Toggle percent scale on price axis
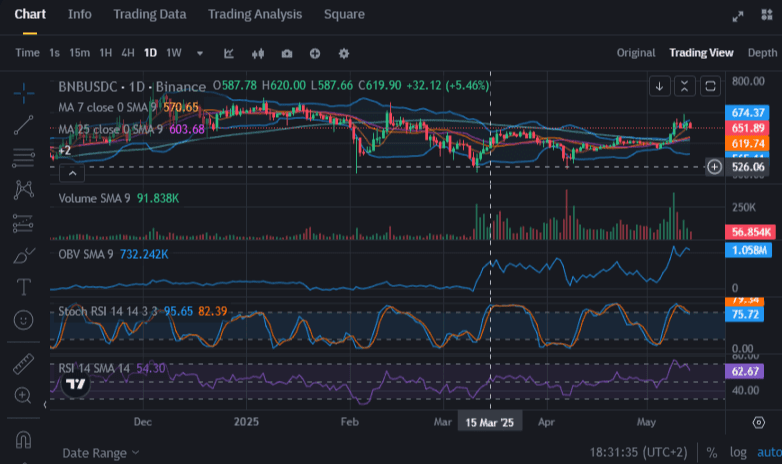Image resolution: width=782 pixels, height=464 pixels. (712, 453)
